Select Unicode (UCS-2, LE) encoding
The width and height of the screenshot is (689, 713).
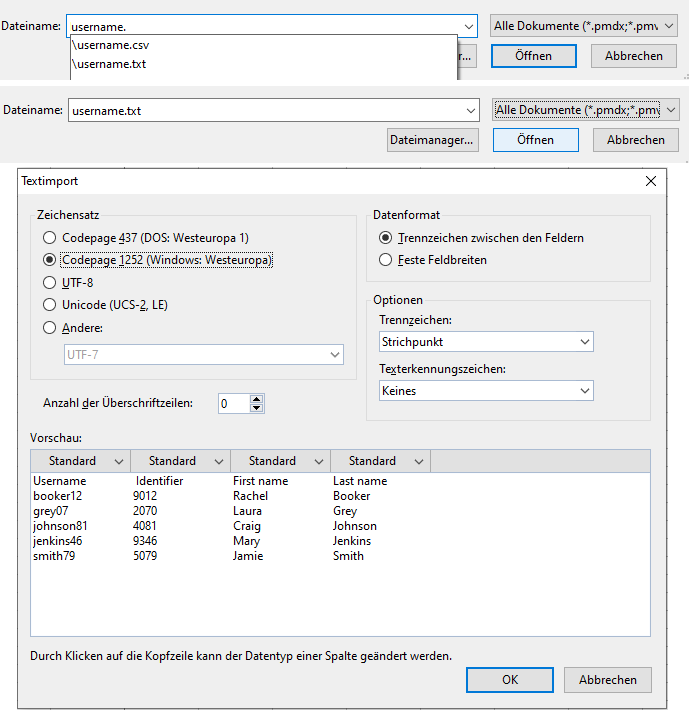coord(49,305)
